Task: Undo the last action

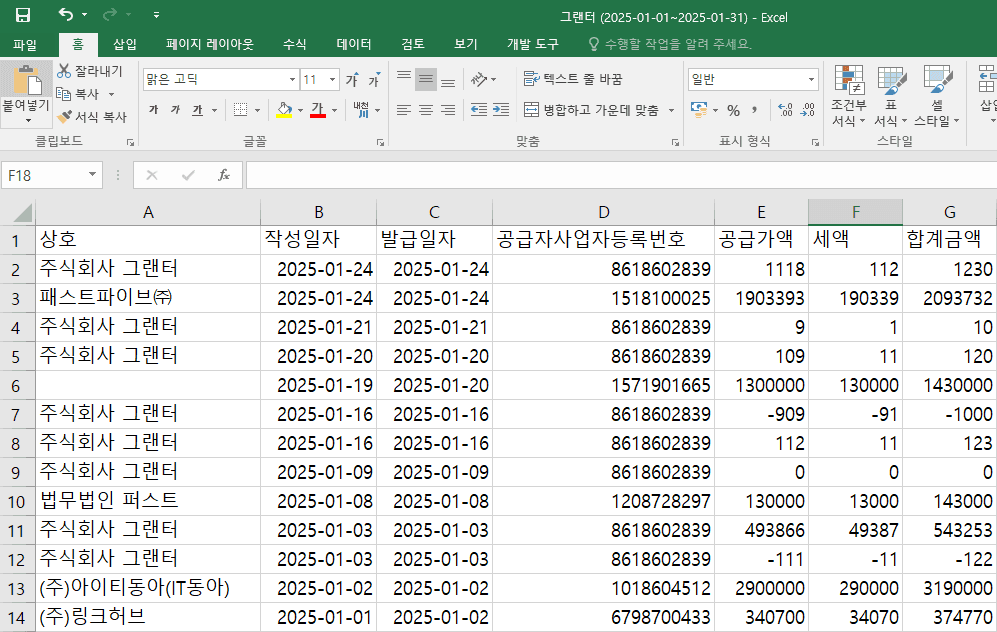Action: [x=65, y=14]
